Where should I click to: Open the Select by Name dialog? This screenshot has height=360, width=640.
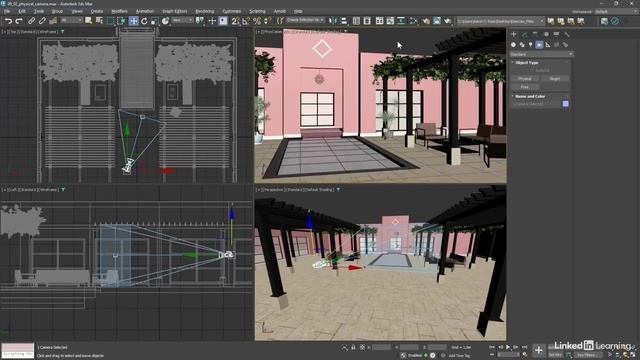pyautogui.click(x=99, y=21)
